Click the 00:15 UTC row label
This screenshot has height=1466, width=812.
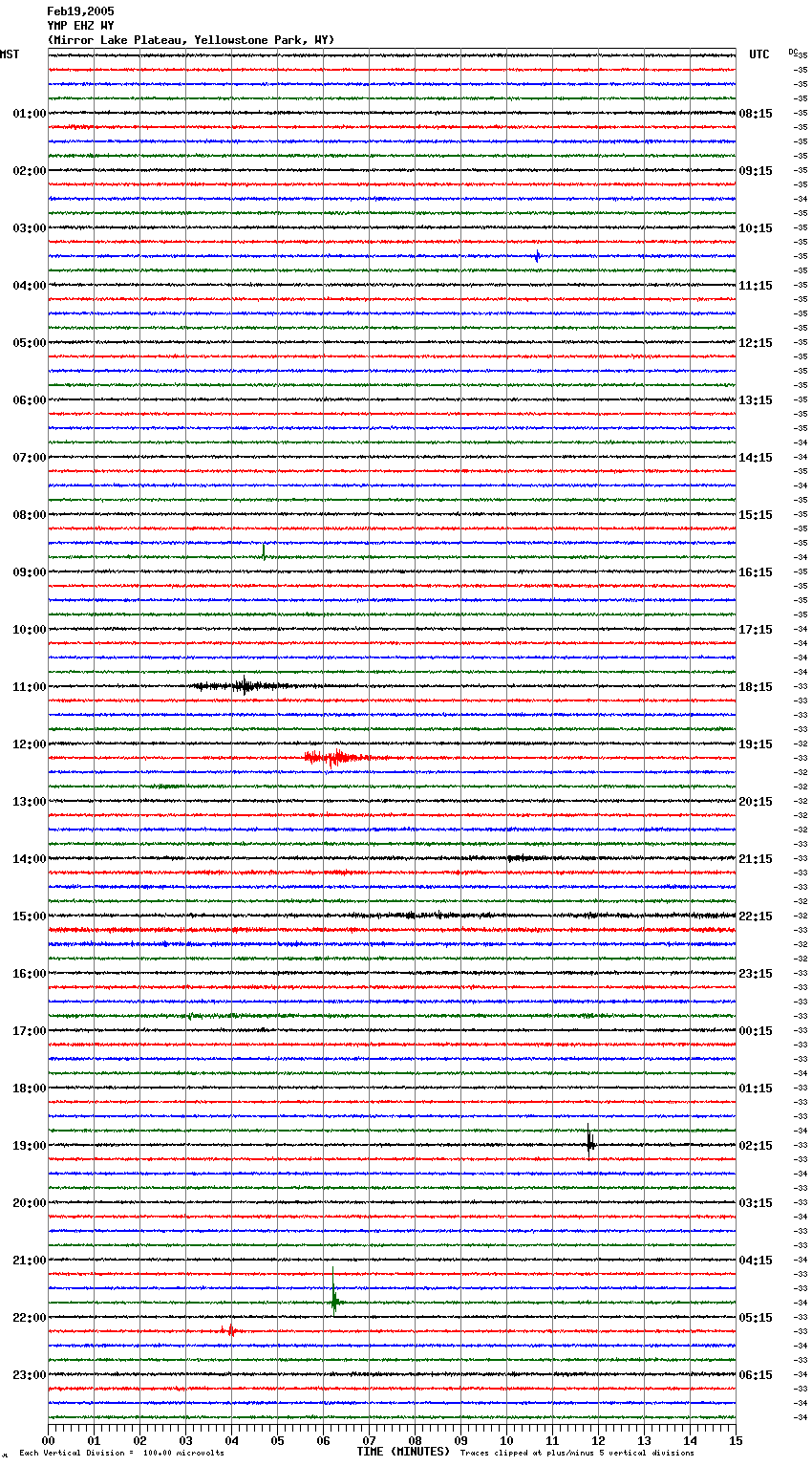coord(756,1031)
